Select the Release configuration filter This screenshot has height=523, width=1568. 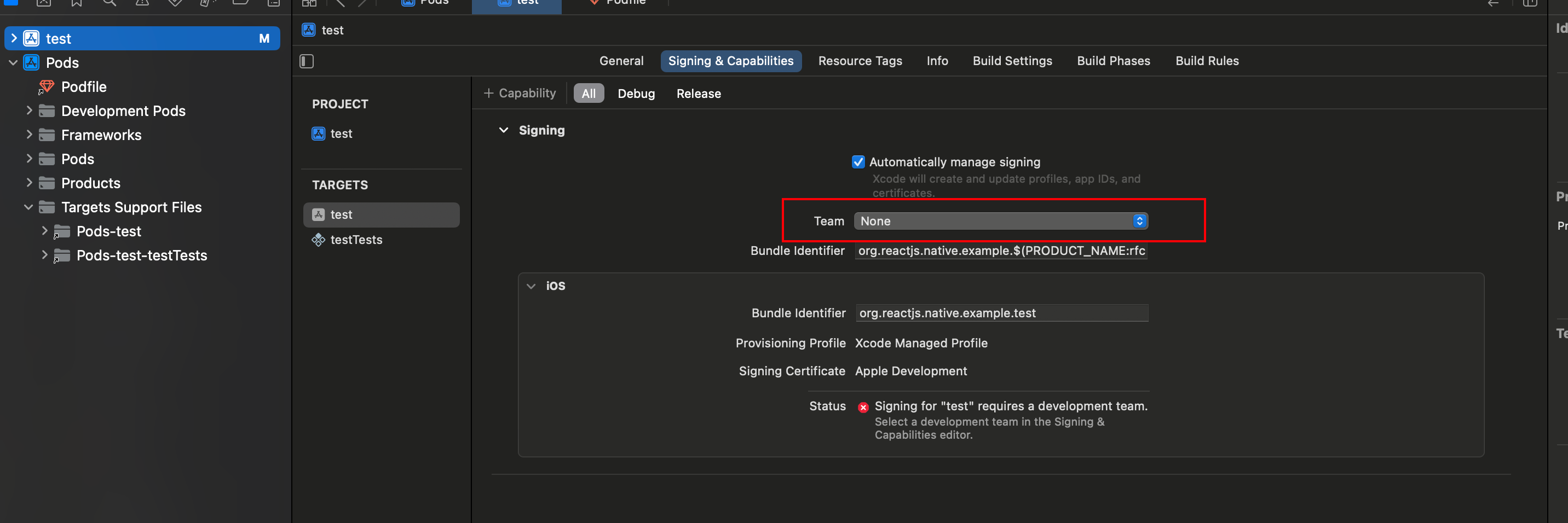[698, 94]
